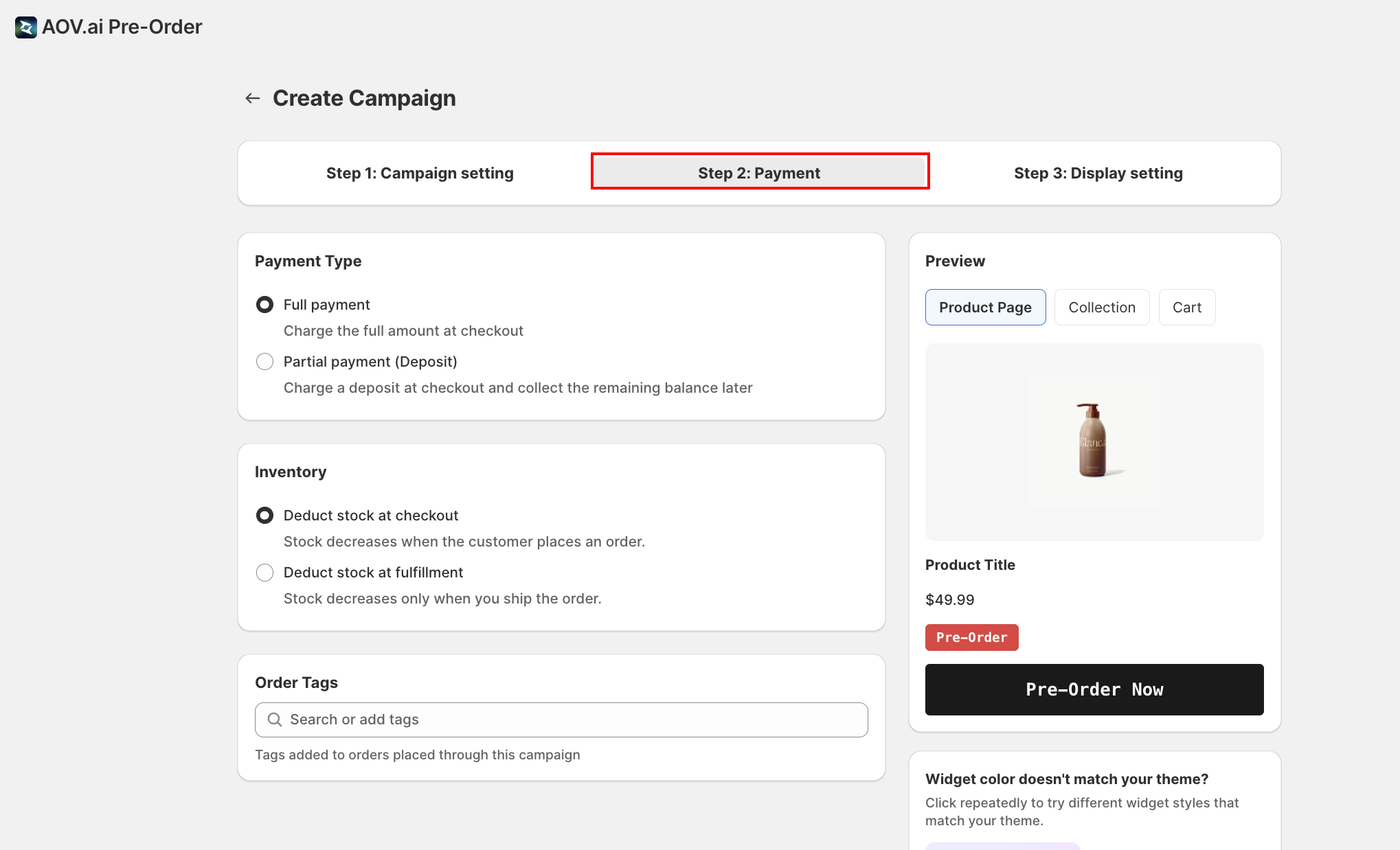This screenshot has width=1400, height=850.
Task: Choose Deduct stock at checkout
Action: (264, 515)
